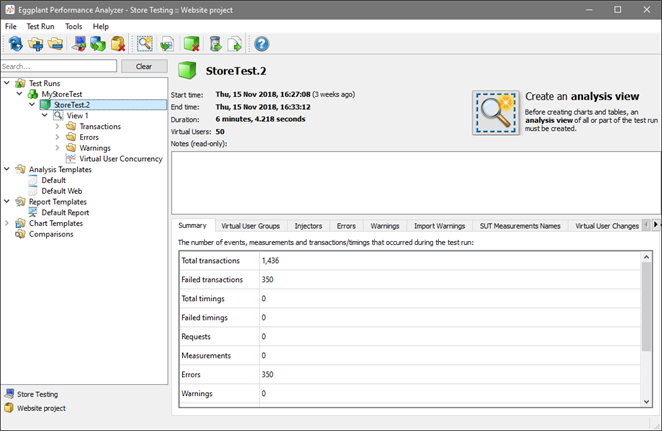Click the Requests row label

click(x=196, y=336)
